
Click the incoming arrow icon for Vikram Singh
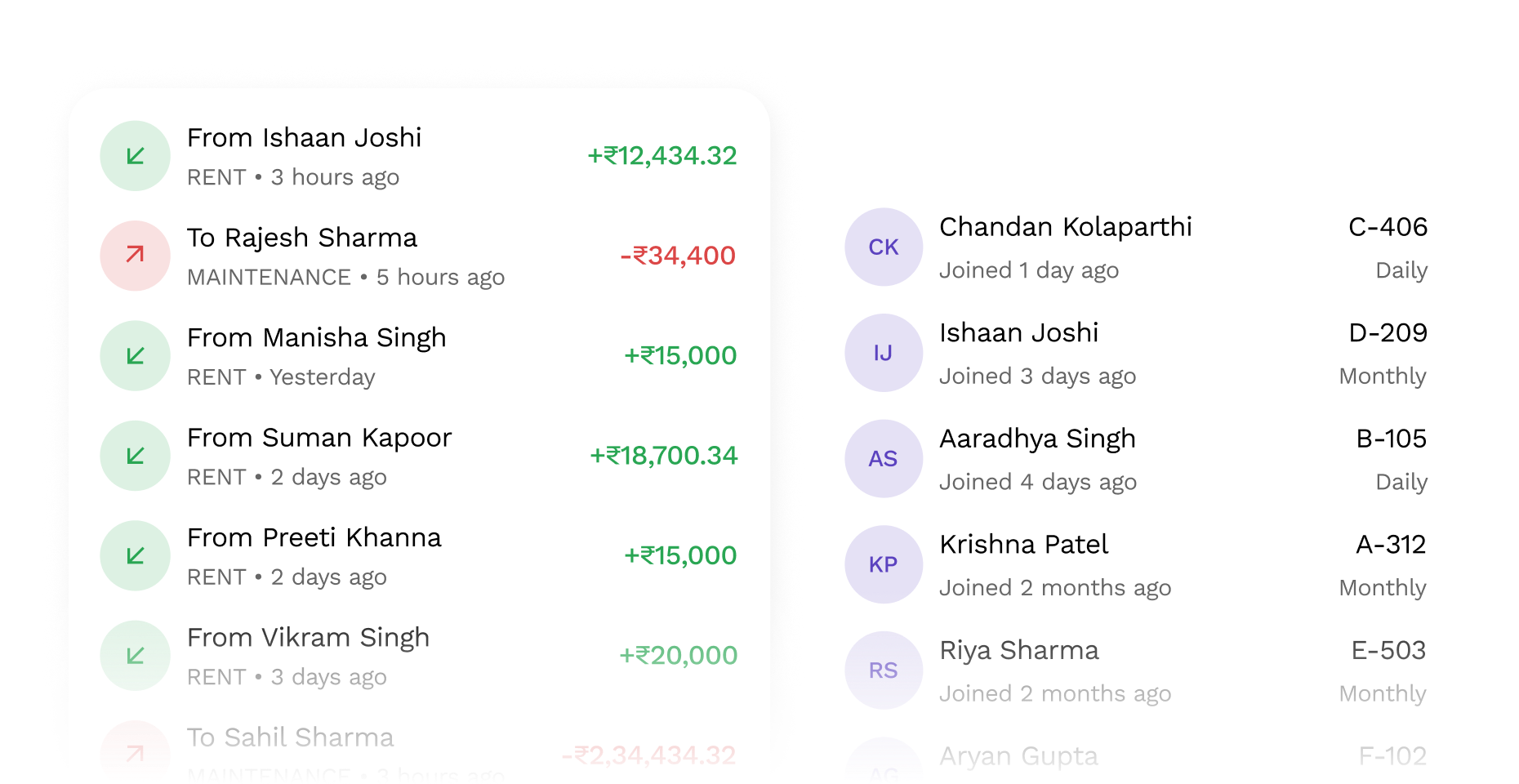pyautogui.click(x=136, y=656)
